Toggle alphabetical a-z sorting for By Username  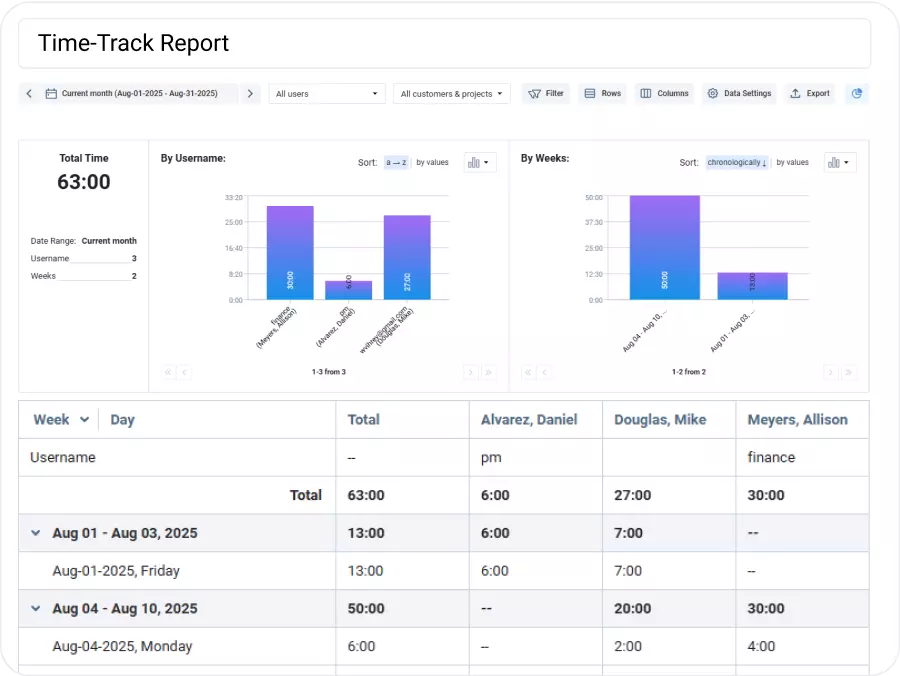[394, 162]
